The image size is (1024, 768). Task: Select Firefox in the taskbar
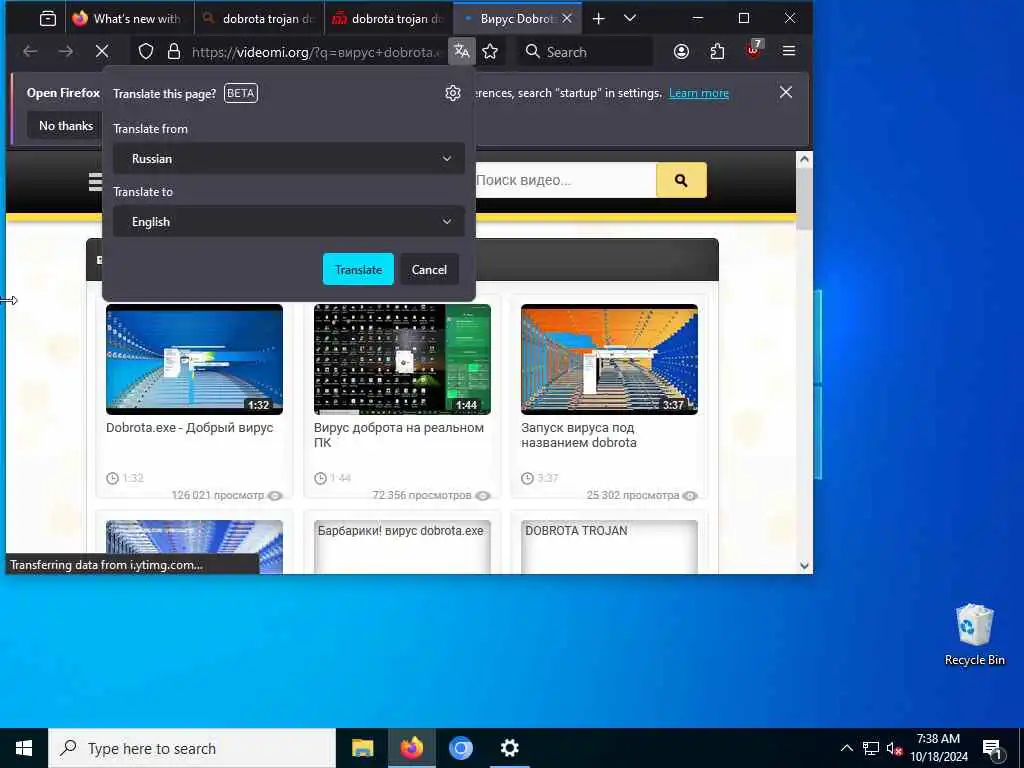point(411,748)
